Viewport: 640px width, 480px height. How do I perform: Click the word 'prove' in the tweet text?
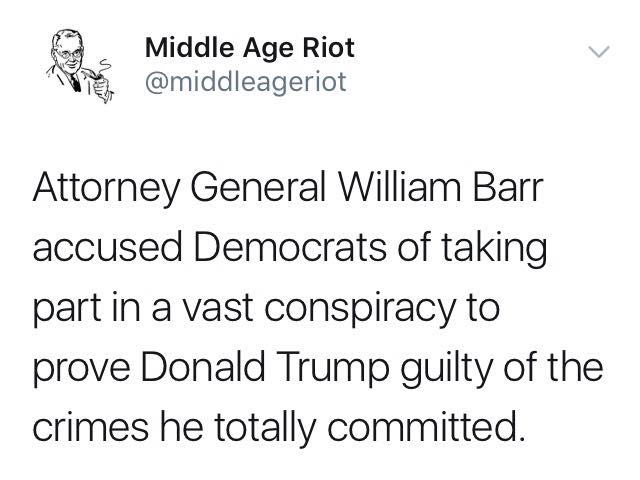coord(81,369)
